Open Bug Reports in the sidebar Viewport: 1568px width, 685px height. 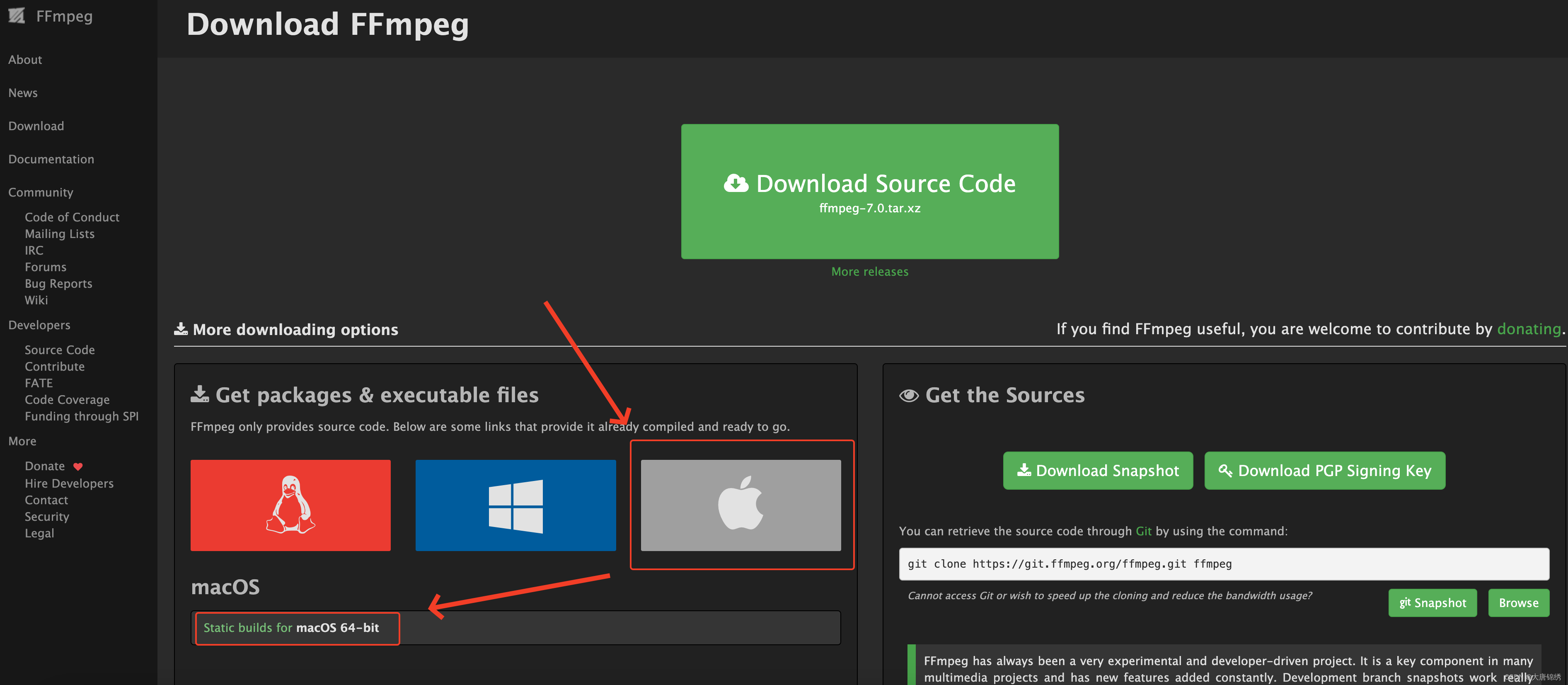pyautogui.click(x=58, y=284)
